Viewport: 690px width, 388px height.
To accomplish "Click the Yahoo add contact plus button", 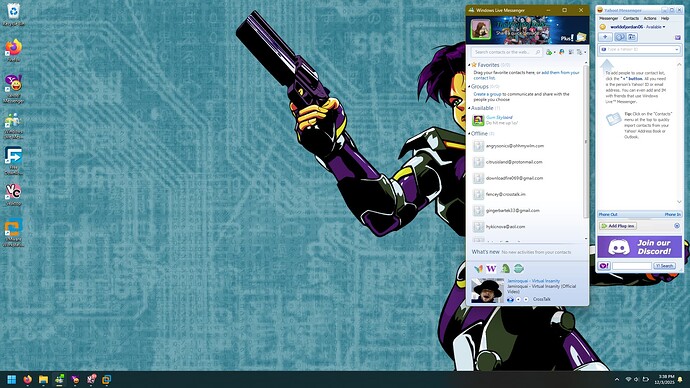I will pyautogui.click(x=606, y=37).
